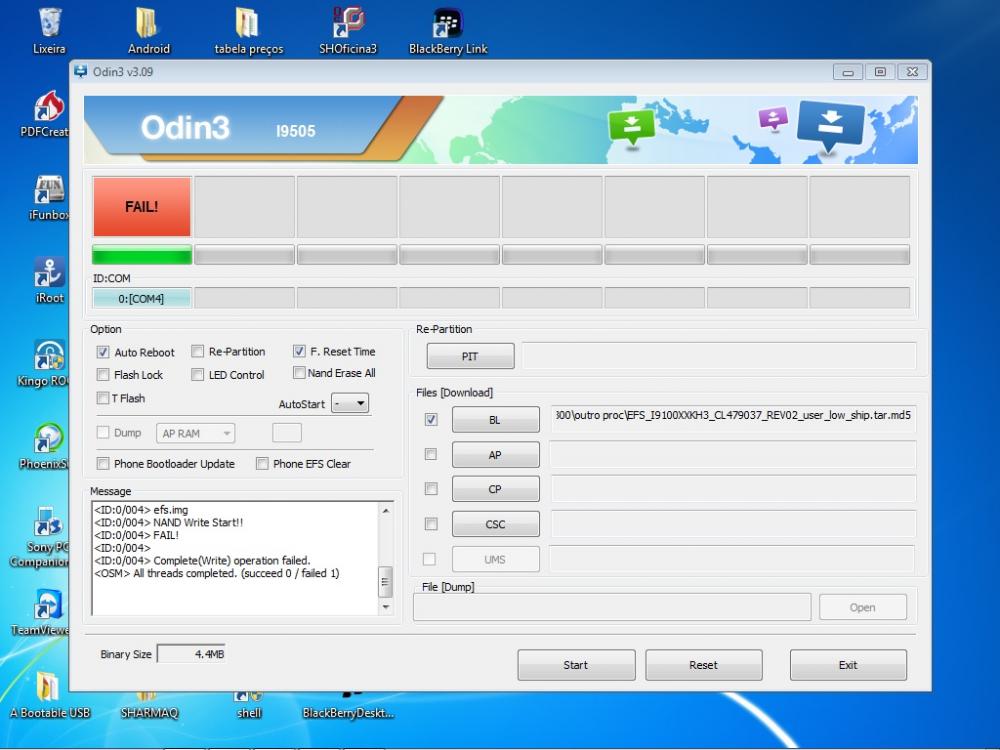
Task: Enable LED Control option
Action: click(198, 374)
